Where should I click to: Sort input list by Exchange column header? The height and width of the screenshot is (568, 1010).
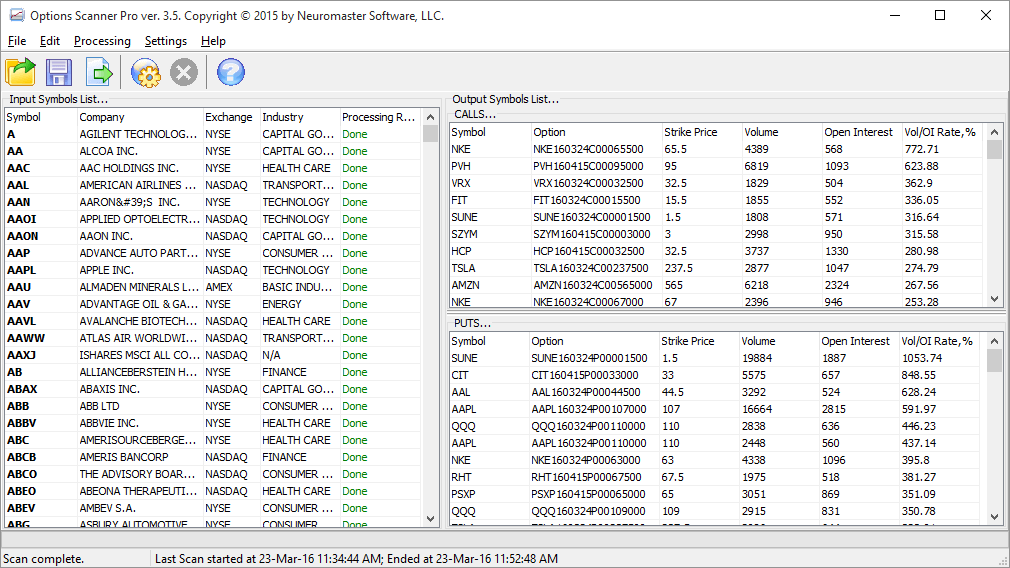[231, 117]
